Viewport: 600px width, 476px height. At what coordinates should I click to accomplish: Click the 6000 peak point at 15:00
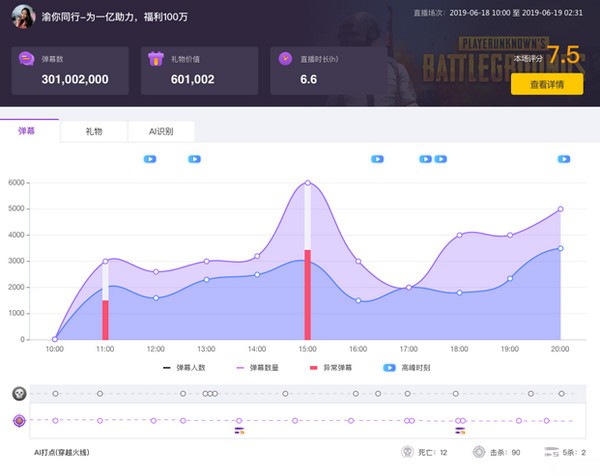coord(308,183)
